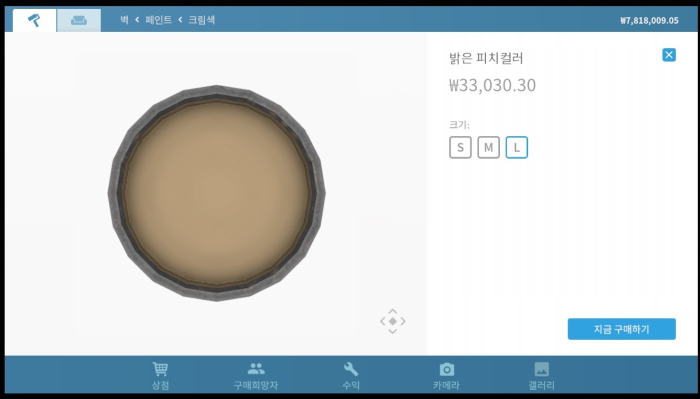Click the price ₩33,030.30
700x399 pixels.
coord(492,85)
